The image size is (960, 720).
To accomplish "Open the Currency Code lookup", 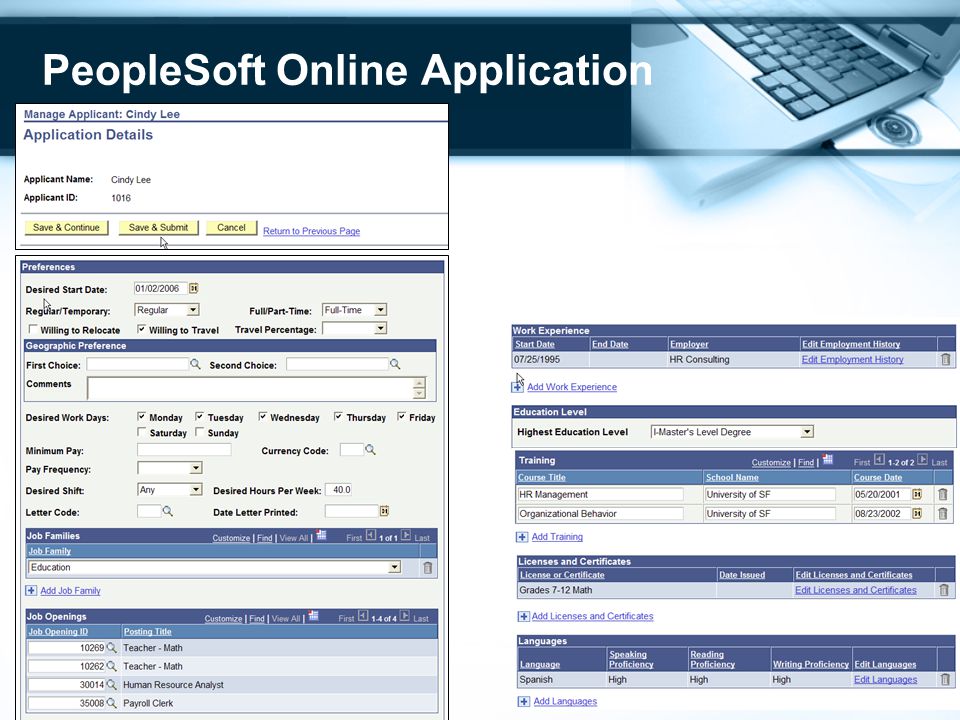I will coord(370,450).
